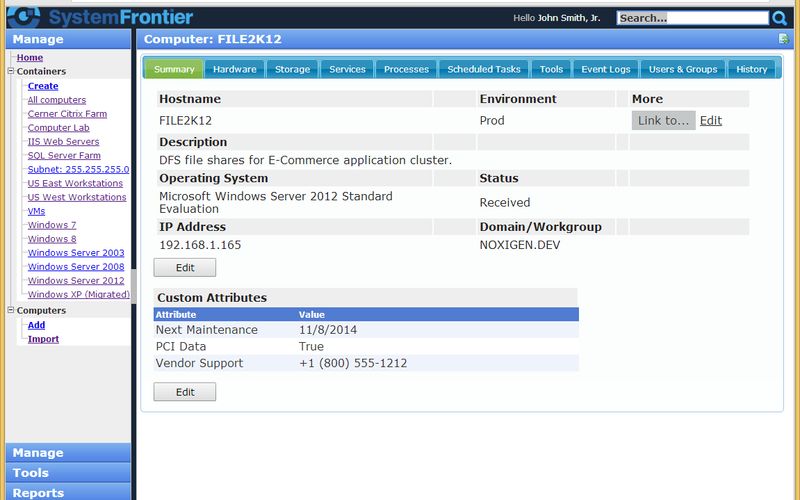This screenshot has height=500, width=800.
Task: Open the All computers container
Action: (57, 100)
